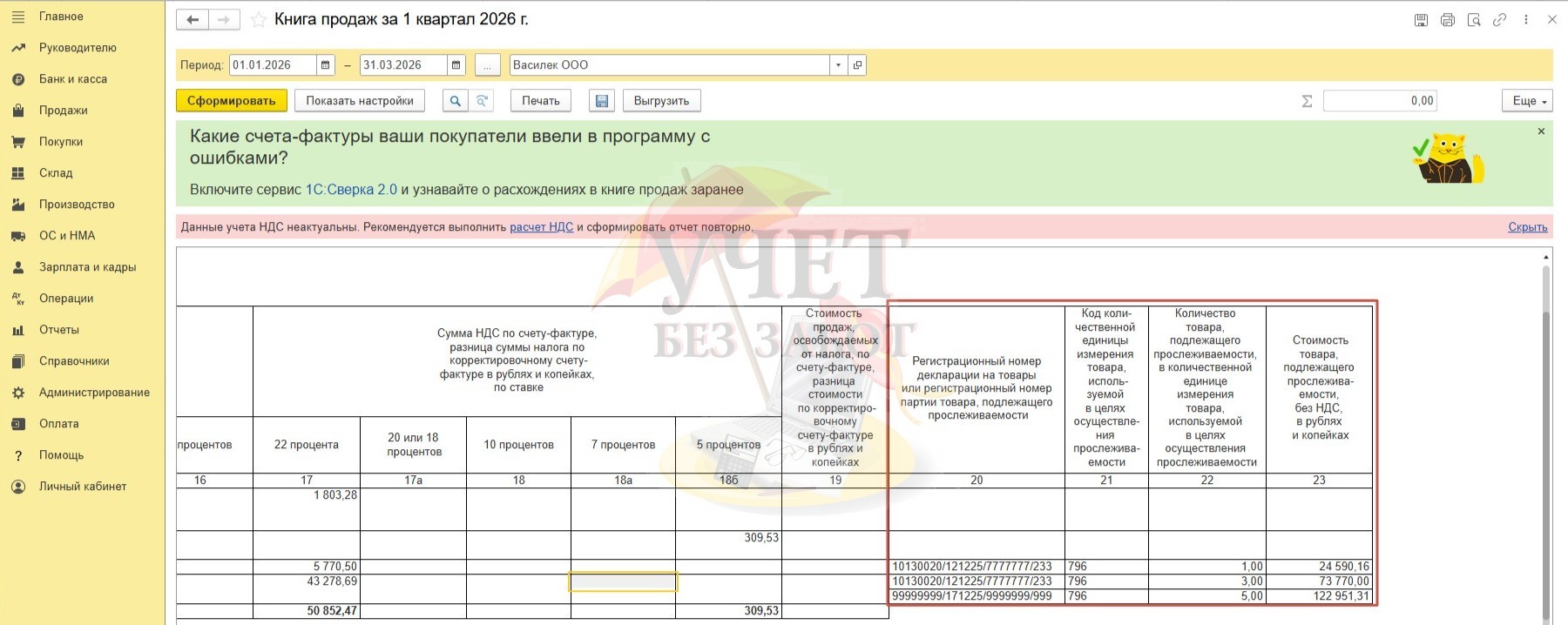Click the printer icon in top-right corner
This screenshot has width=1568, height=625.
point(1447,20)
